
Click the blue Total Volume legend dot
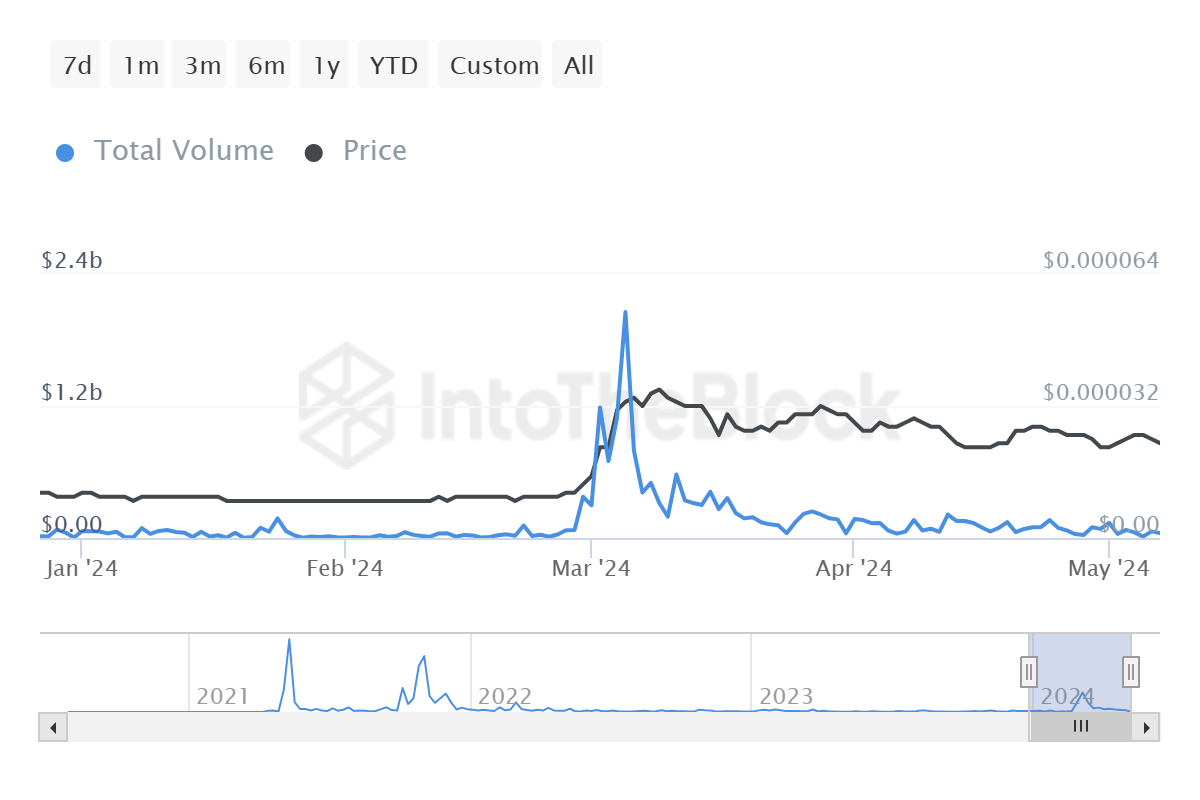65,153
